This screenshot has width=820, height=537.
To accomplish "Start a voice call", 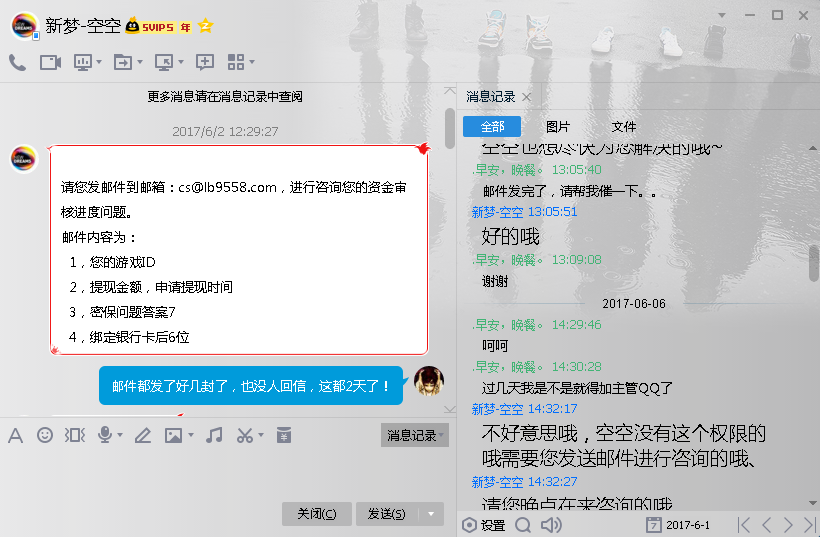I will point(17,62).
